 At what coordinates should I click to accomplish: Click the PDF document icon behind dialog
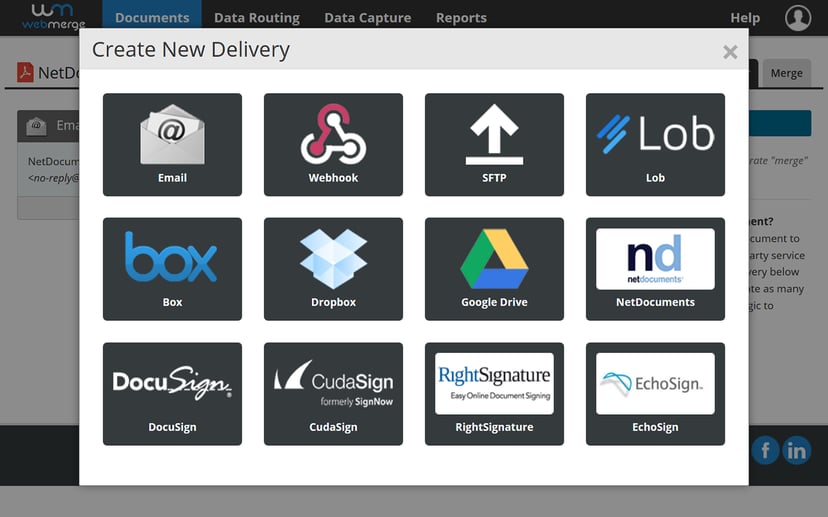click(x=25, y=72)
